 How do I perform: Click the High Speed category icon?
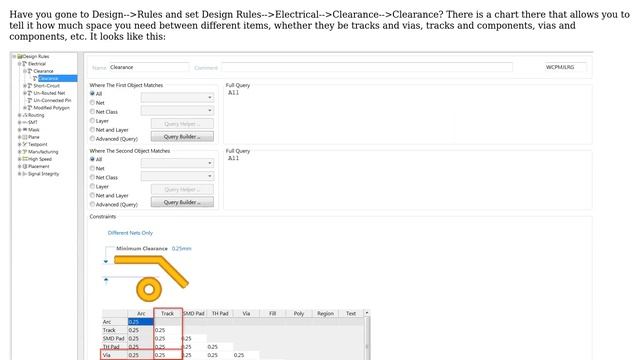tap(25, 159)
